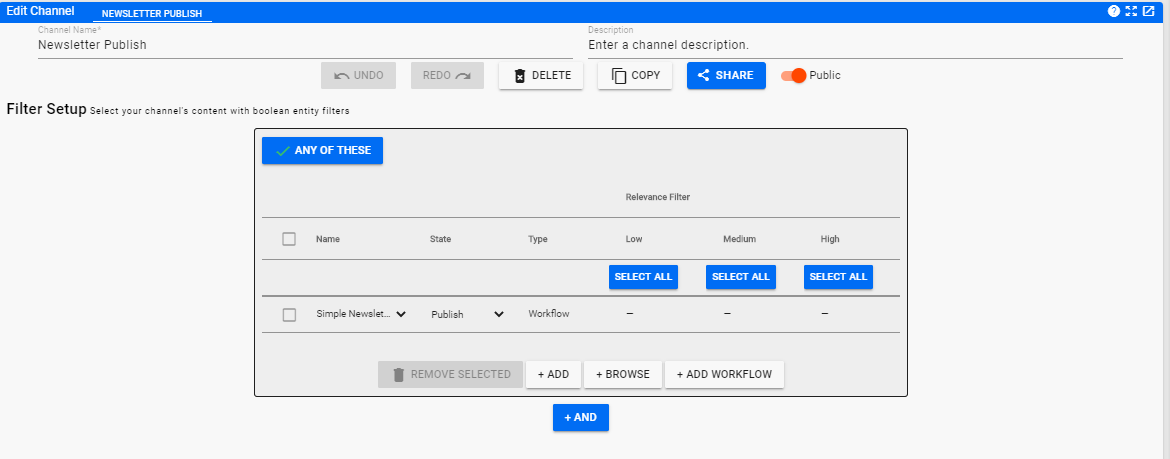This screenshot has height=459, width=1170.
Task: Click the Channel Name input field
Action: coord(305,45)
